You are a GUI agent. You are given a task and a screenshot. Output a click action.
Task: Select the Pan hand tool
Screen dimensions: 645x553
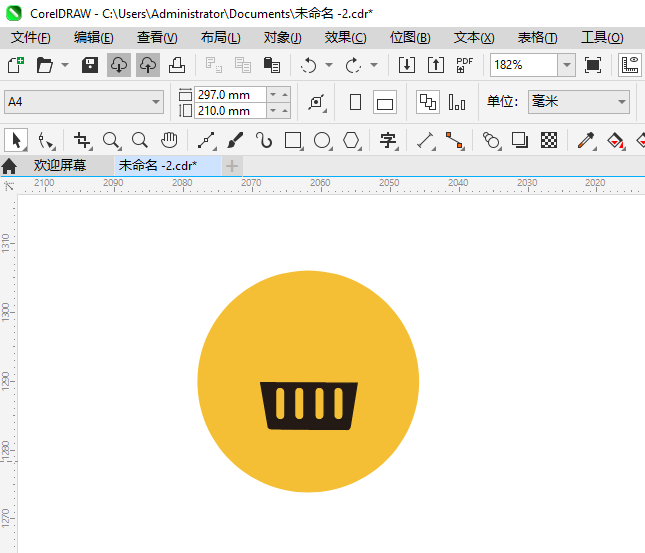pyautogui.click(x=169, y=141)
